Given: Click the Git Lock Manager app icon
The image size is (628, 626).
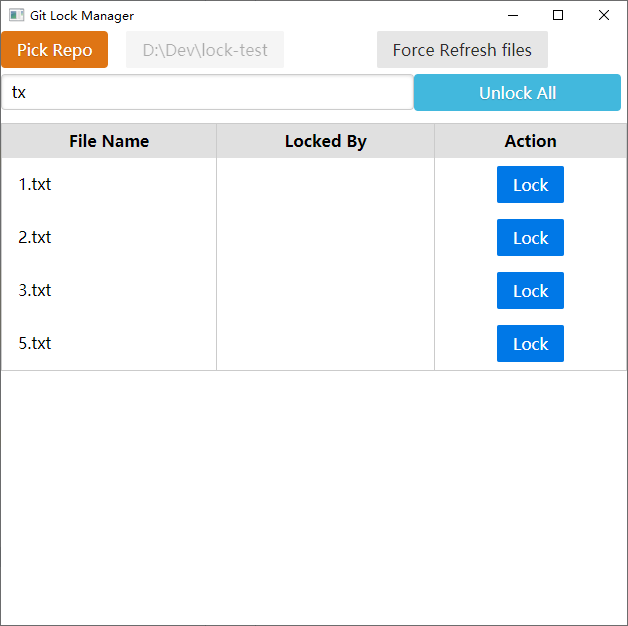Looking at the screenshot, I should click(x=16, y=16).
